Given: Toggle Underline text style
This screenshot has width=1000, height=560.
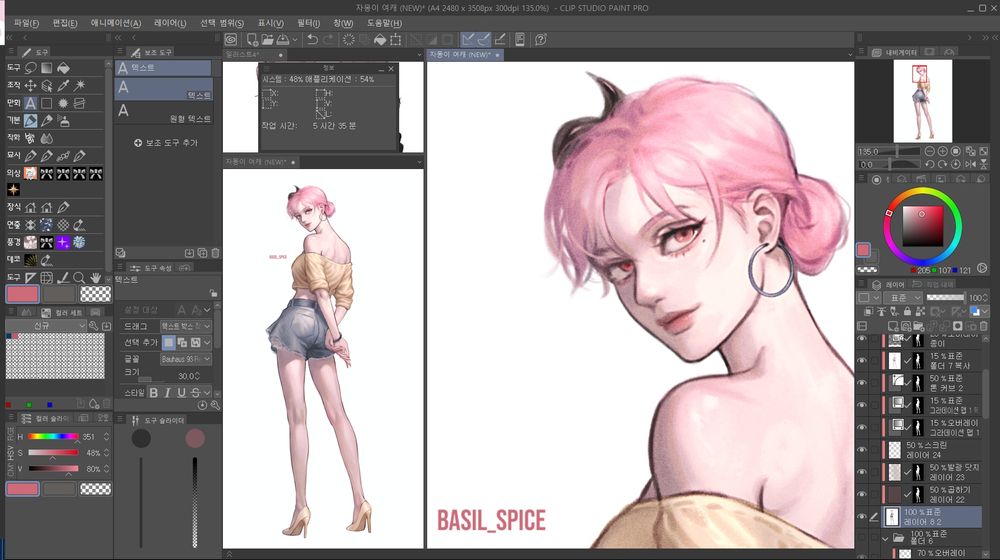Looking at the screenshot, I should [x=182, y=393].
